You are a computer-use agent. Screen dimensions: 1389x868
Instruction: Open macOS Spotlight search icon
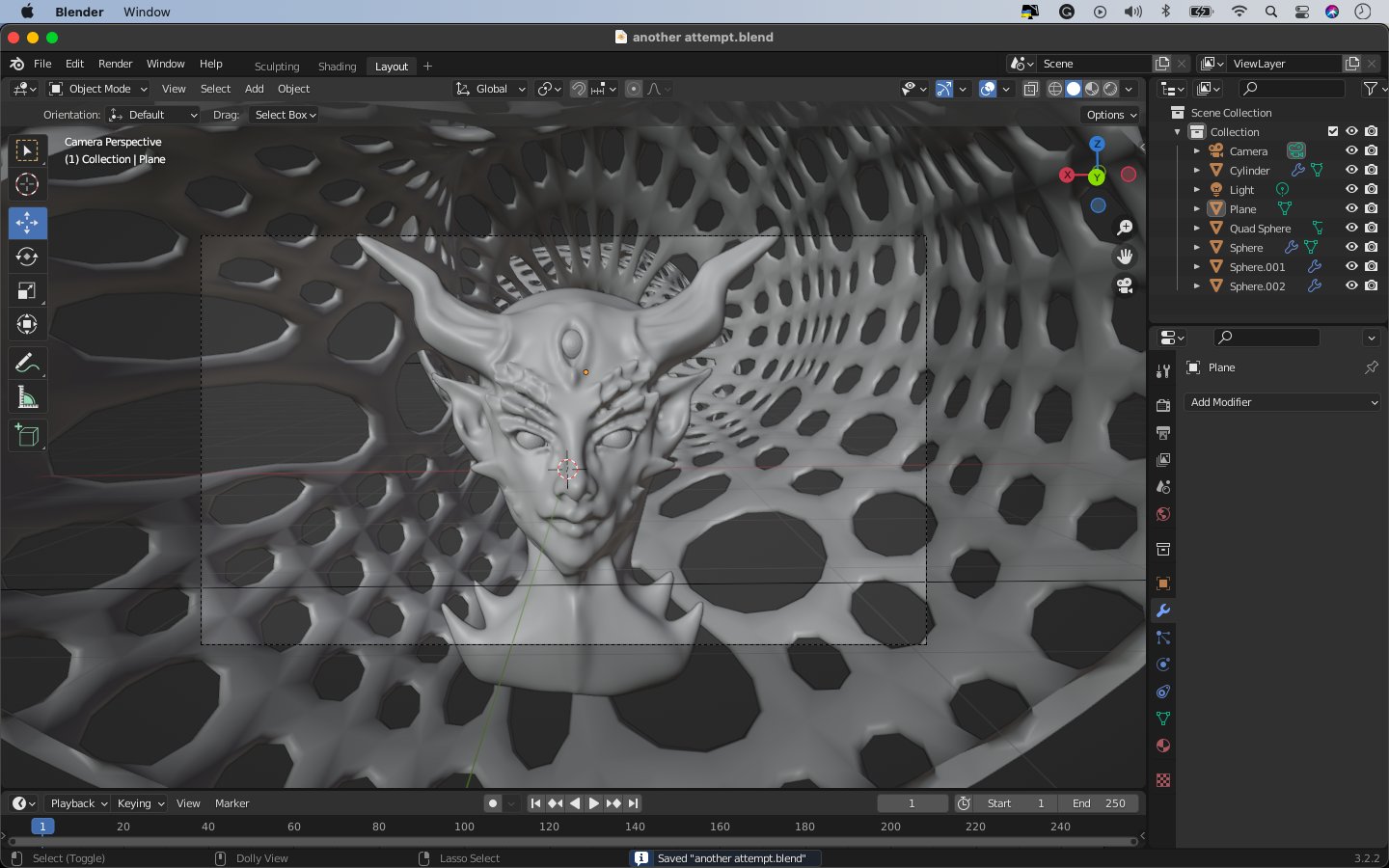pyautogui.click(x=1271, y=12)
